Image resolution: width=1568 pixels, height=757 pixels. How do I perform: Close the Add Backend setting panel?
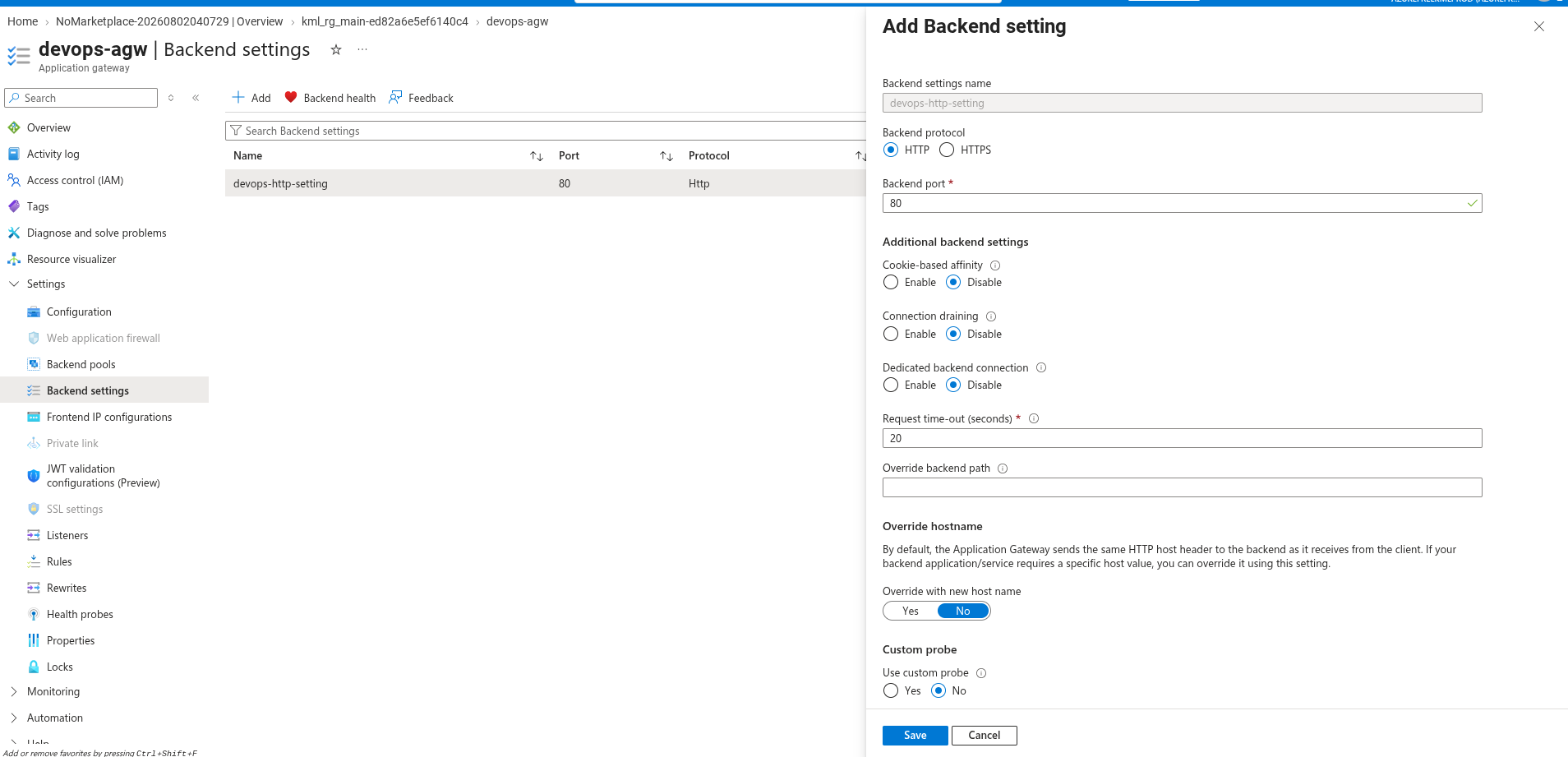[x=1539, y=26]
